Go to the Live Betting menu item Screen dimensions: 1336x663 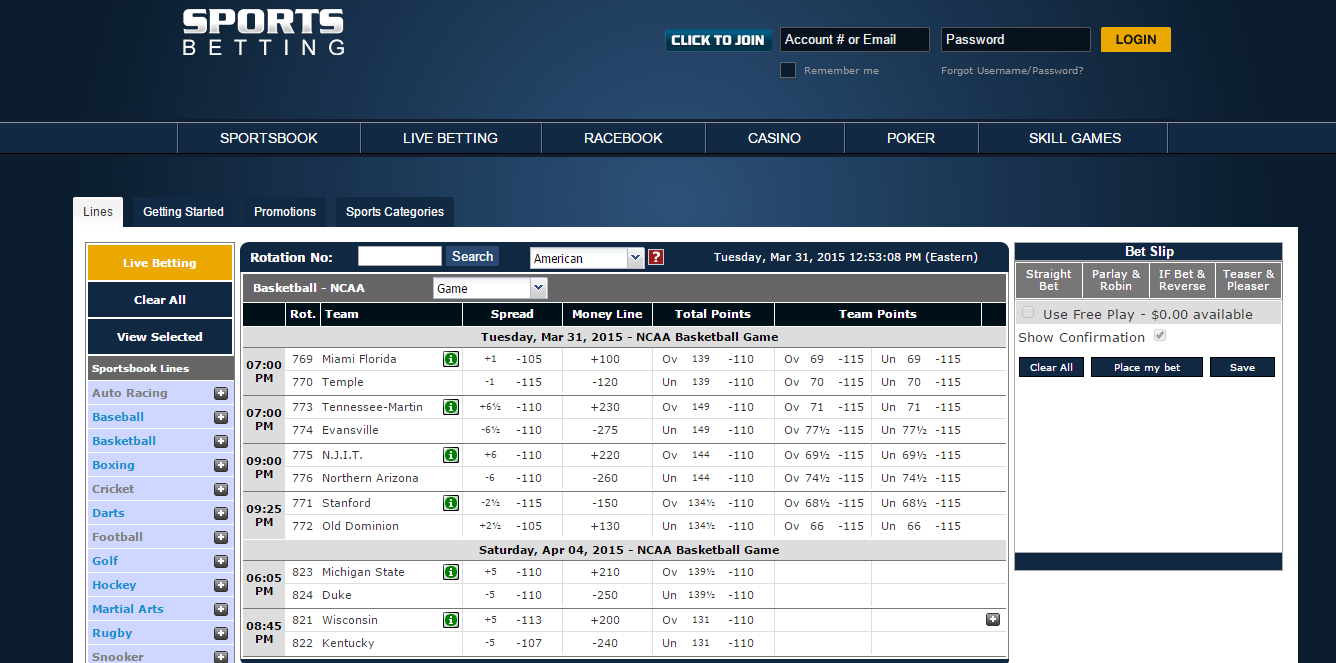pos(450,138)
